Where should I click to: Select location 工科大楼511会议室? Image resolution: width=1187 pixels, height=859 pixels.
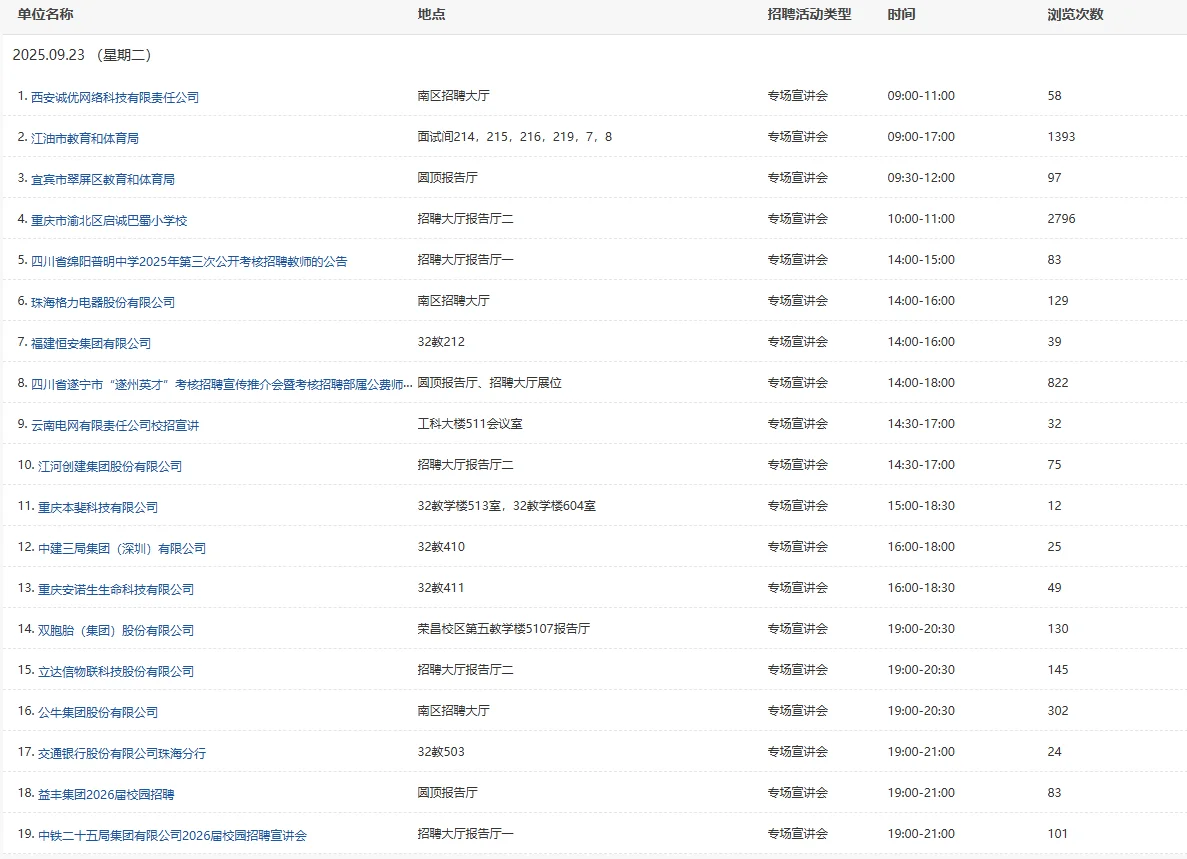[x=470, y=424]
